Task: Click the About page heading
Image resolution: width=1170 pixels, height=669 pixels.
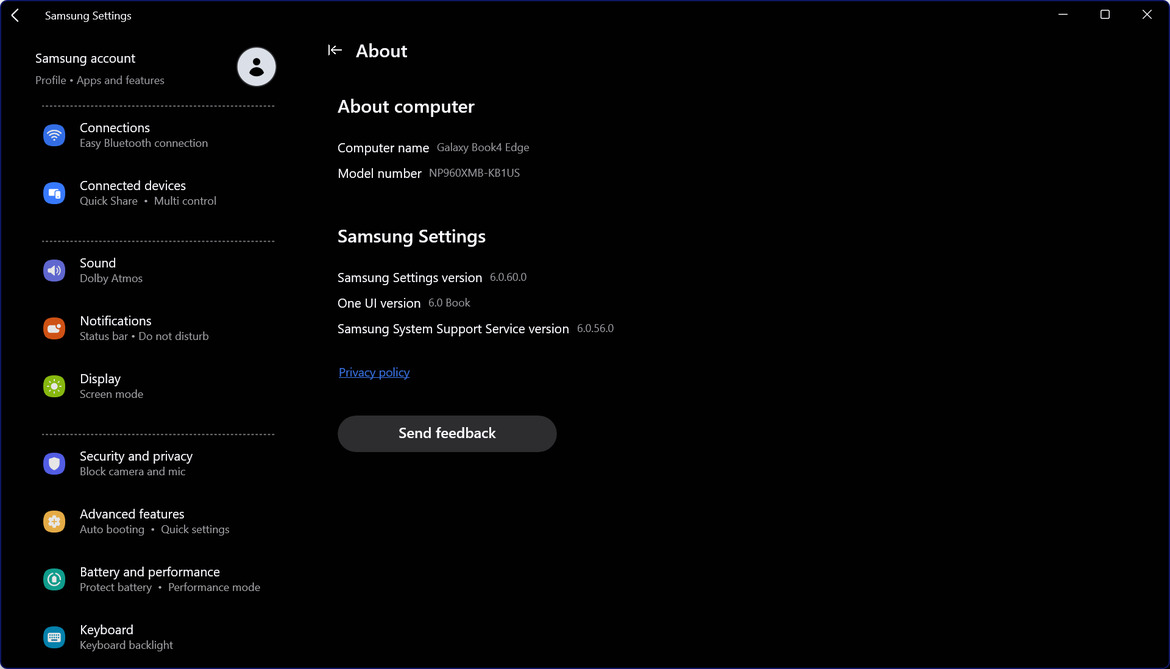Action: tap(381, 51)
